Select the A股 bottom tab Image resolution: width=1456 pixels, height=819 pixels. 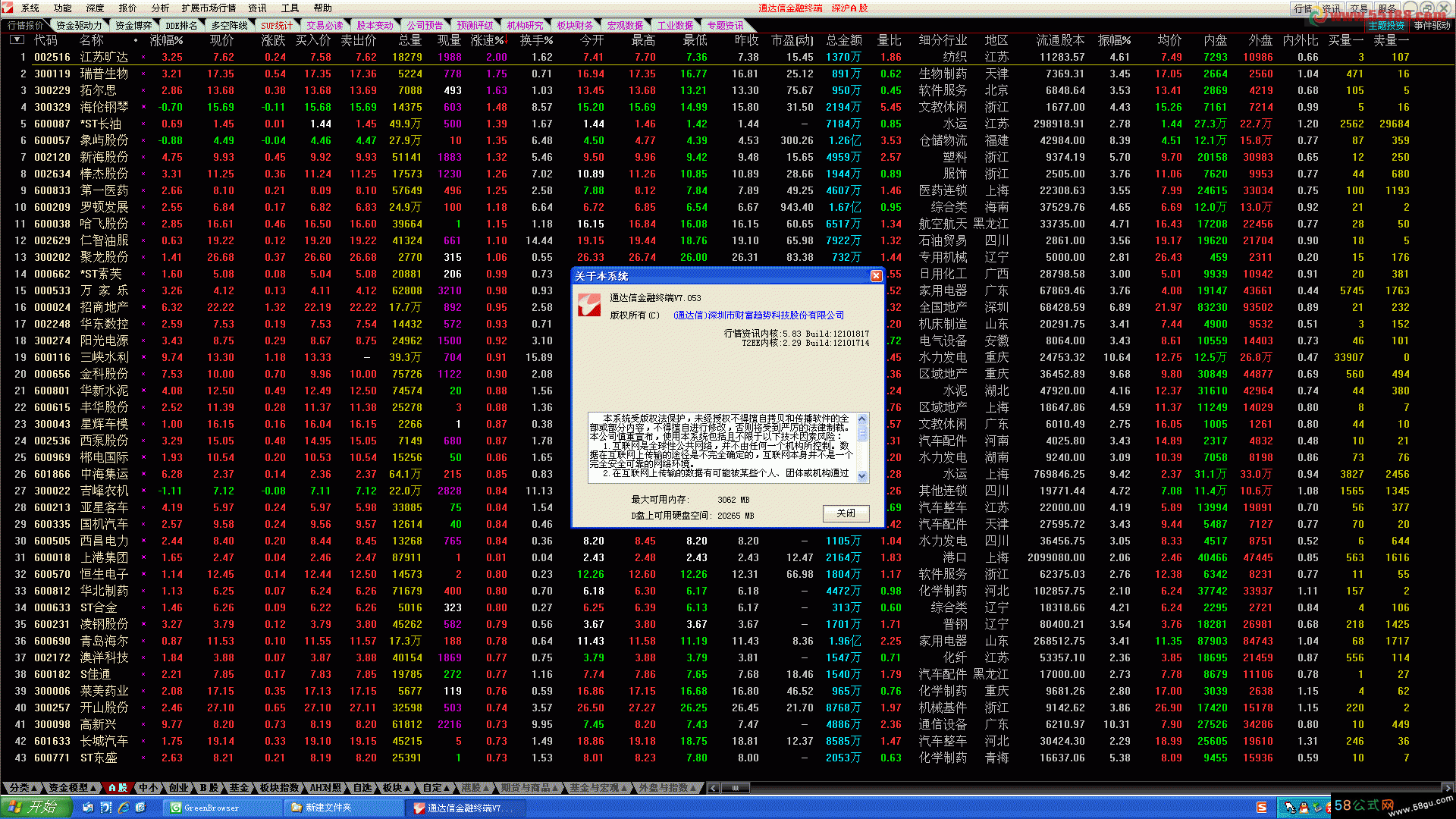pos(117,788)
